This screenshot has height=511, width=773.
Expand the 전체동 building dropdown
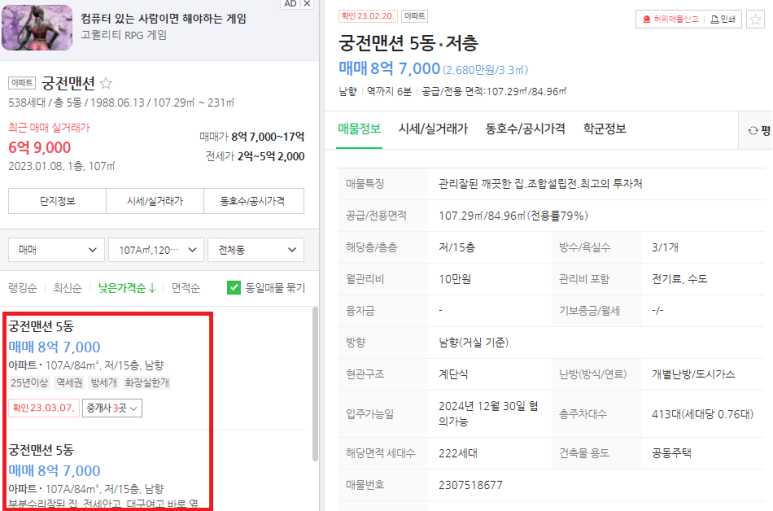[x=256, y=250]
